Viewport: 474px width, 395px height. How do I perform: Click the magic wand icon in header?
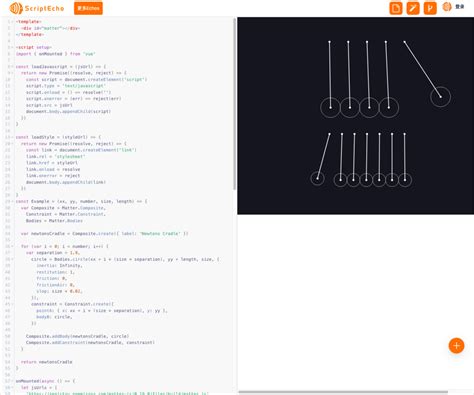(413, 8)
